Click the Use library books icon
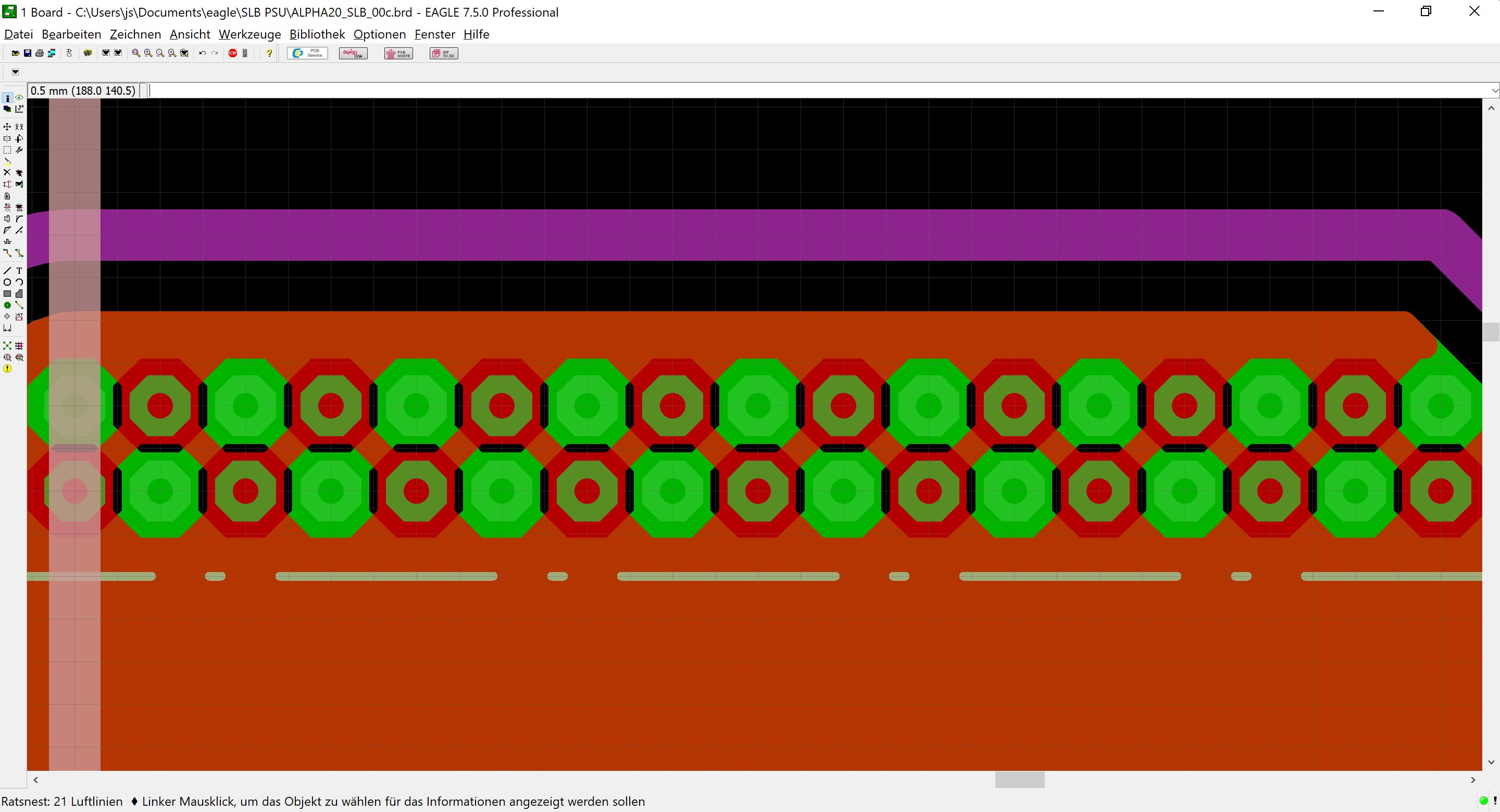Screen dimensions: 1500x812 pyautogui.click(x=88, y=54)
